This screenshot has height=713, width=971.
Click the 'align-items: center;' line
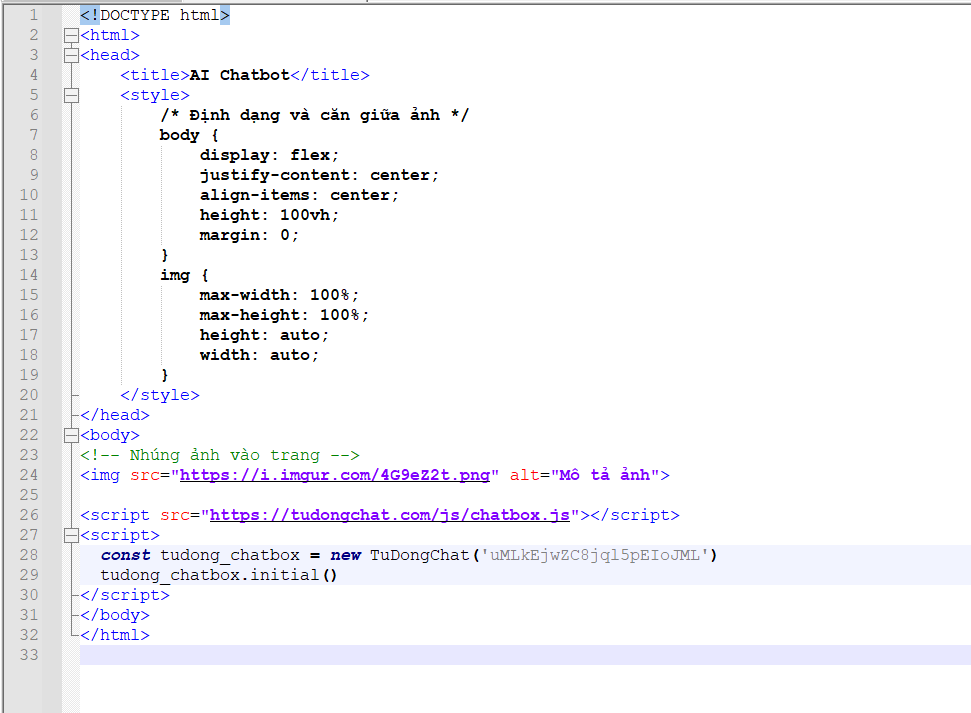(299, 195)
